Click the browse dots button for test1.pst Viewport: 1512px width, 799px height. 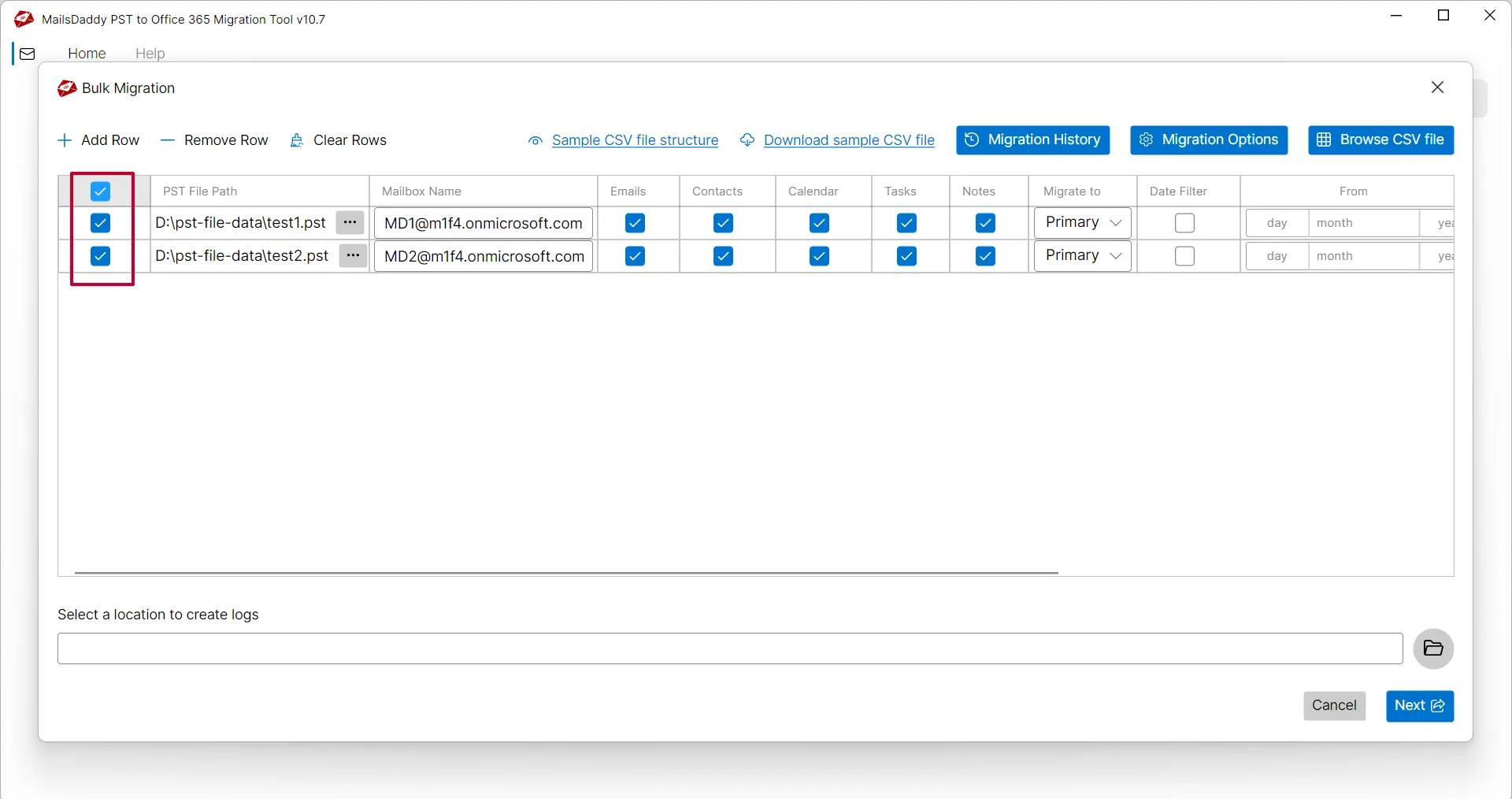350,223
